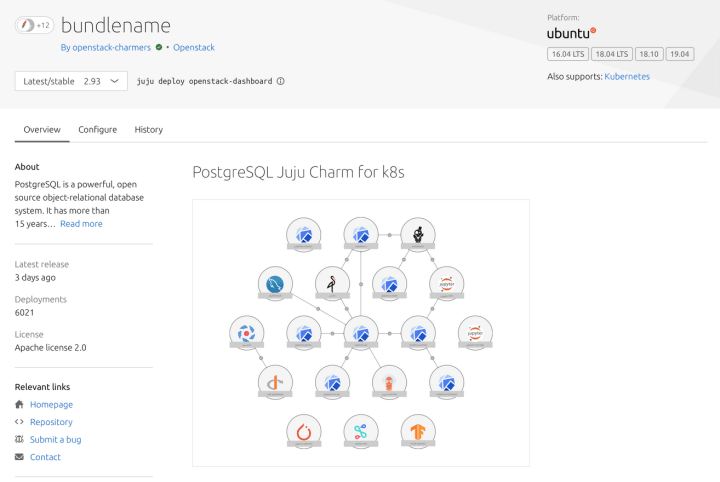
Task: Click the green verified publisher checkmark
Action: pyautogui.click(x=159, y=47)
